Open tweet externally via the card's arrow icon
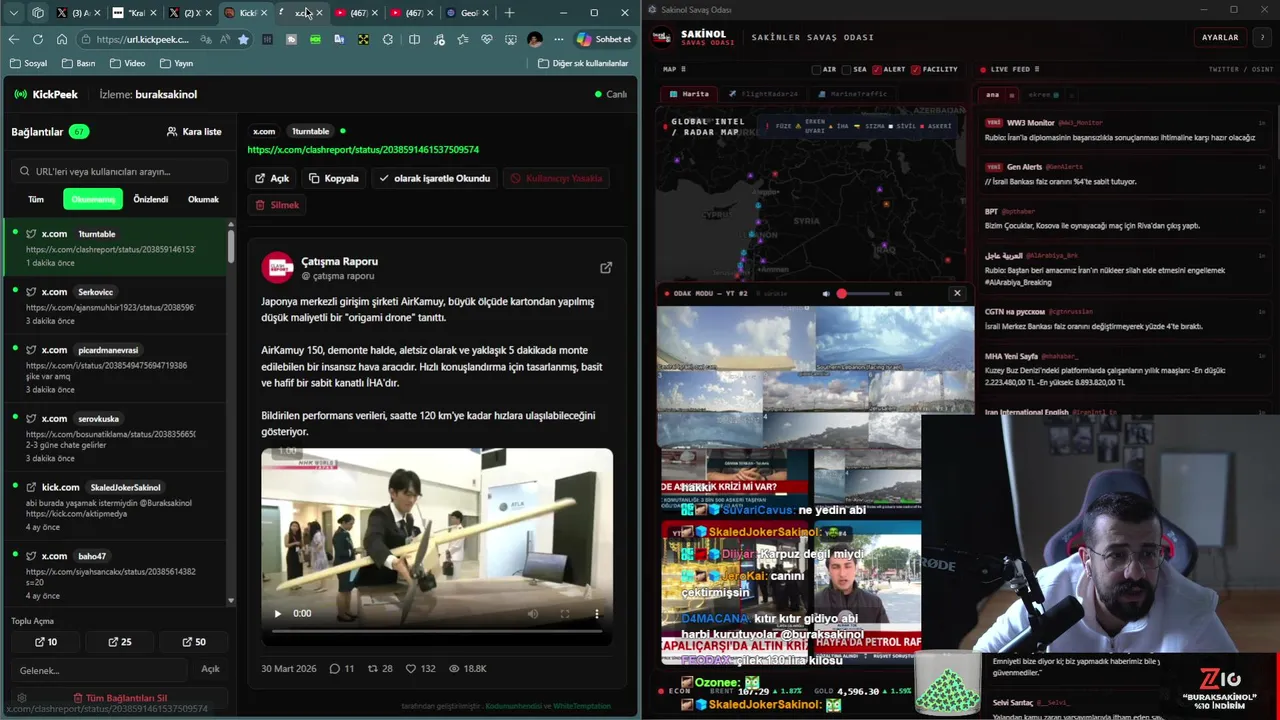This screenshot has width=1280, height=720. tap(606, 268)
